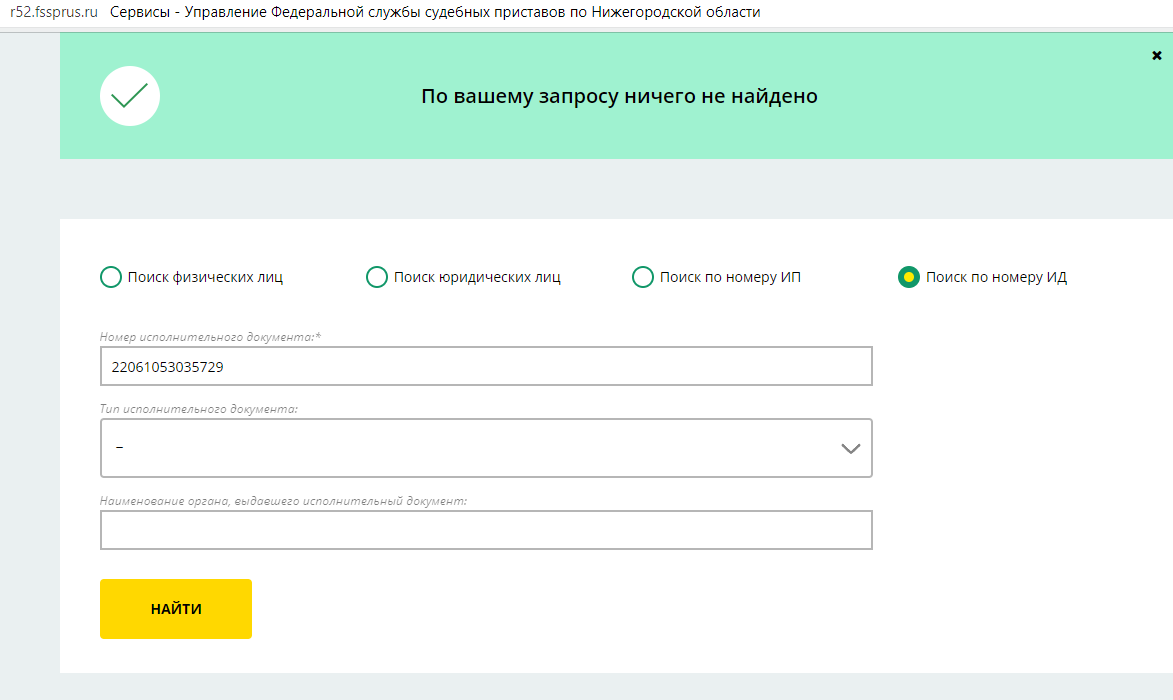Click the 'Поиск физических лиц' label text

point(205,277)
